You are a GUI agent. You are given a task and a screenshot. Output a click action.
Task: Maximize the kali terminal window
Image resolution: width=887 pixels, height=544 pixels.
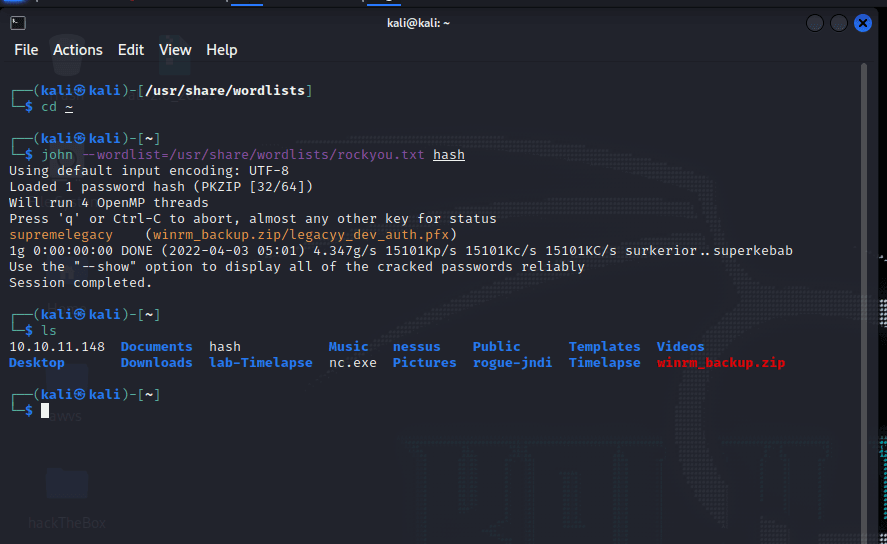[839, 23]
